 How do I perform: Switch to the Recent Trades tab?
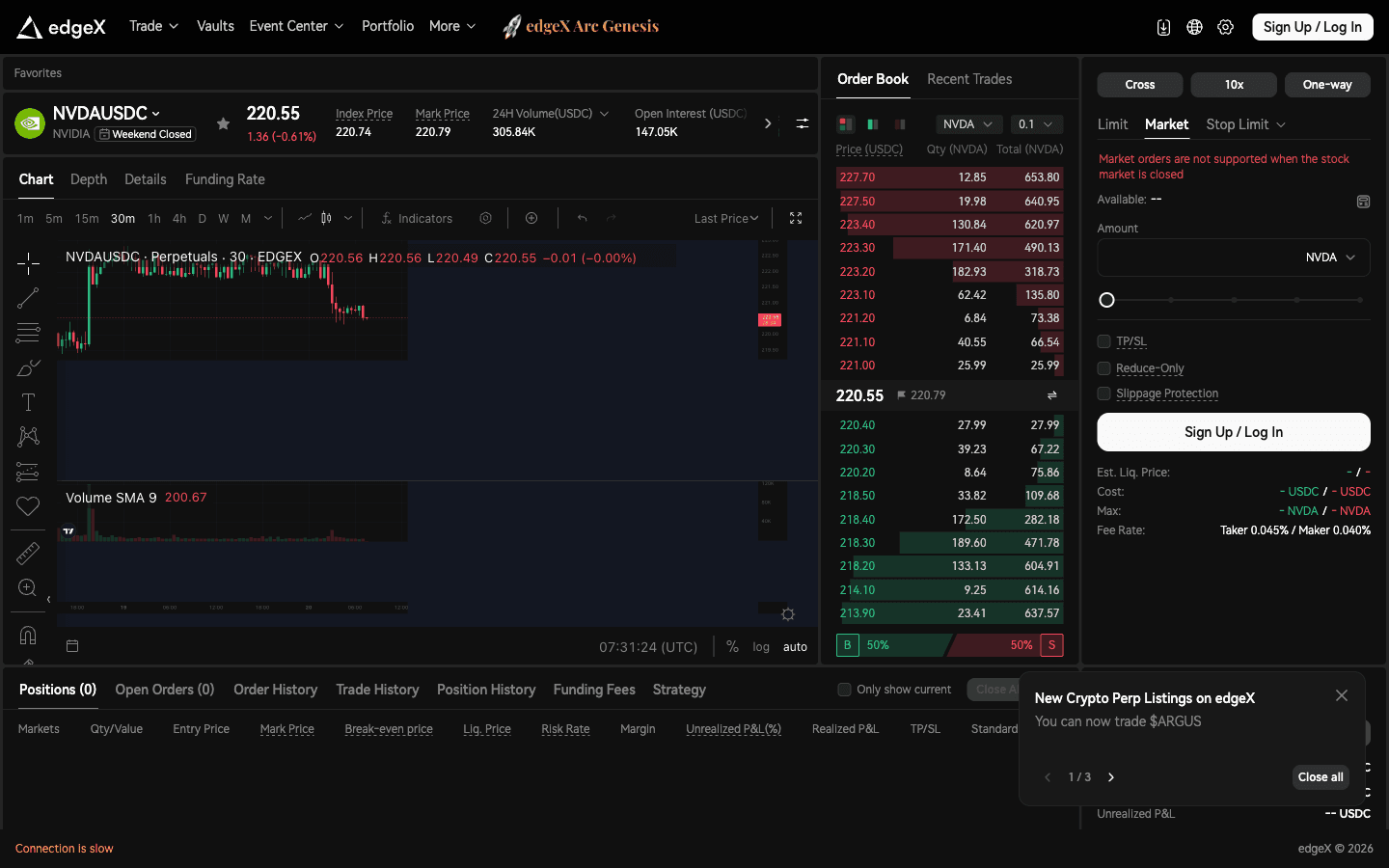pyautogui.click(x=969, y=79)
